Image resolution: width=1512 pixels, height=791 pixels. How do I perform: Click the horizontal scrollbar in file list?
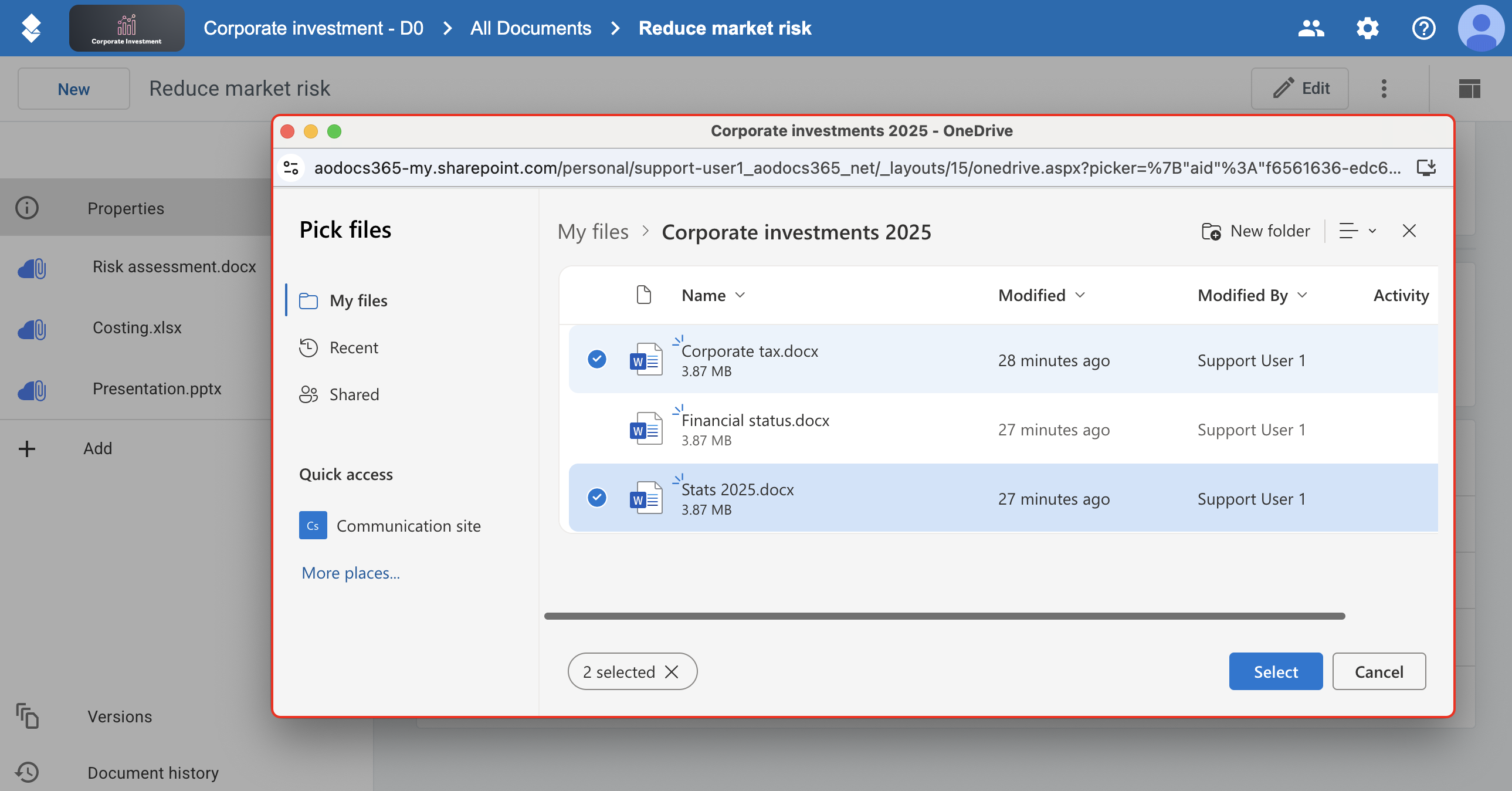[x=944, y=616]
